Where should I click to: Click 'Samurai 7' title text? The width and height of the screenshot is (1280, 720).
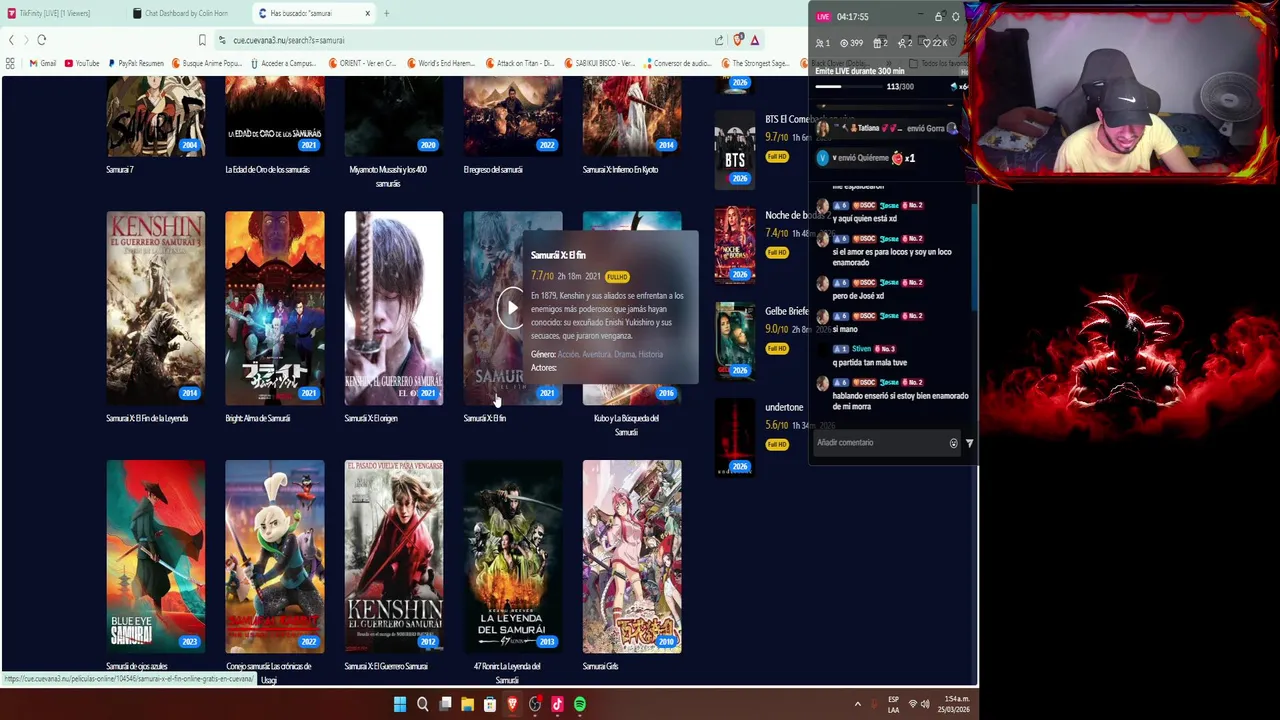click(x=120, y=170)
